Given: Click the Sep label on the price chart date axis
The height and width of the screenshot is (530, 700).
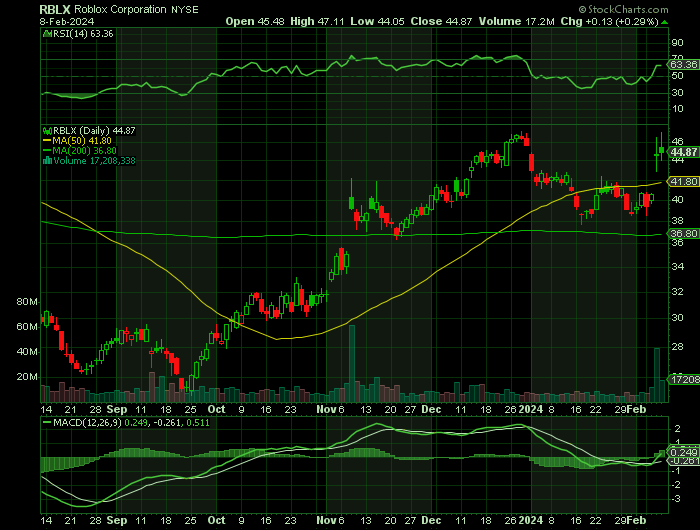Looking at the screenshot, I should pos(117,409).
